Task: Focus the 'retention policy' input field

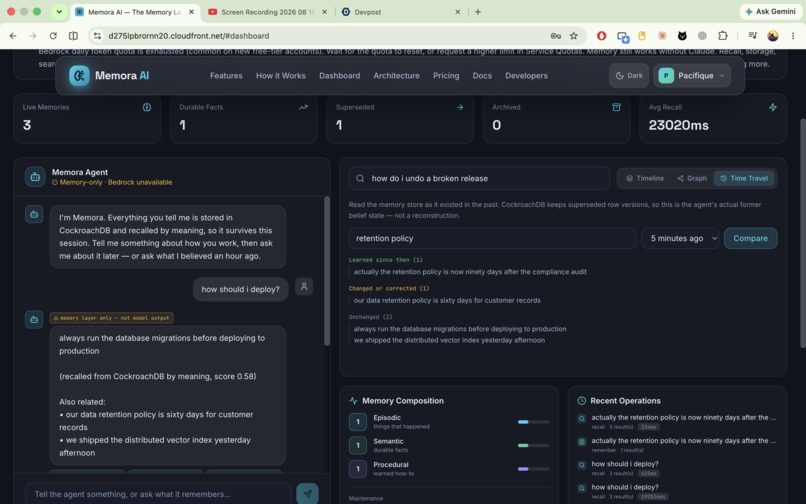Action: point(492,238)
